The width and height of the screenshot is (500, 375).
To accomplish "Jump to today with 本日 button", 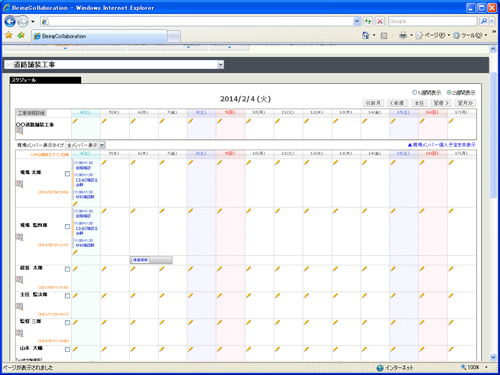I will [419, 103].
